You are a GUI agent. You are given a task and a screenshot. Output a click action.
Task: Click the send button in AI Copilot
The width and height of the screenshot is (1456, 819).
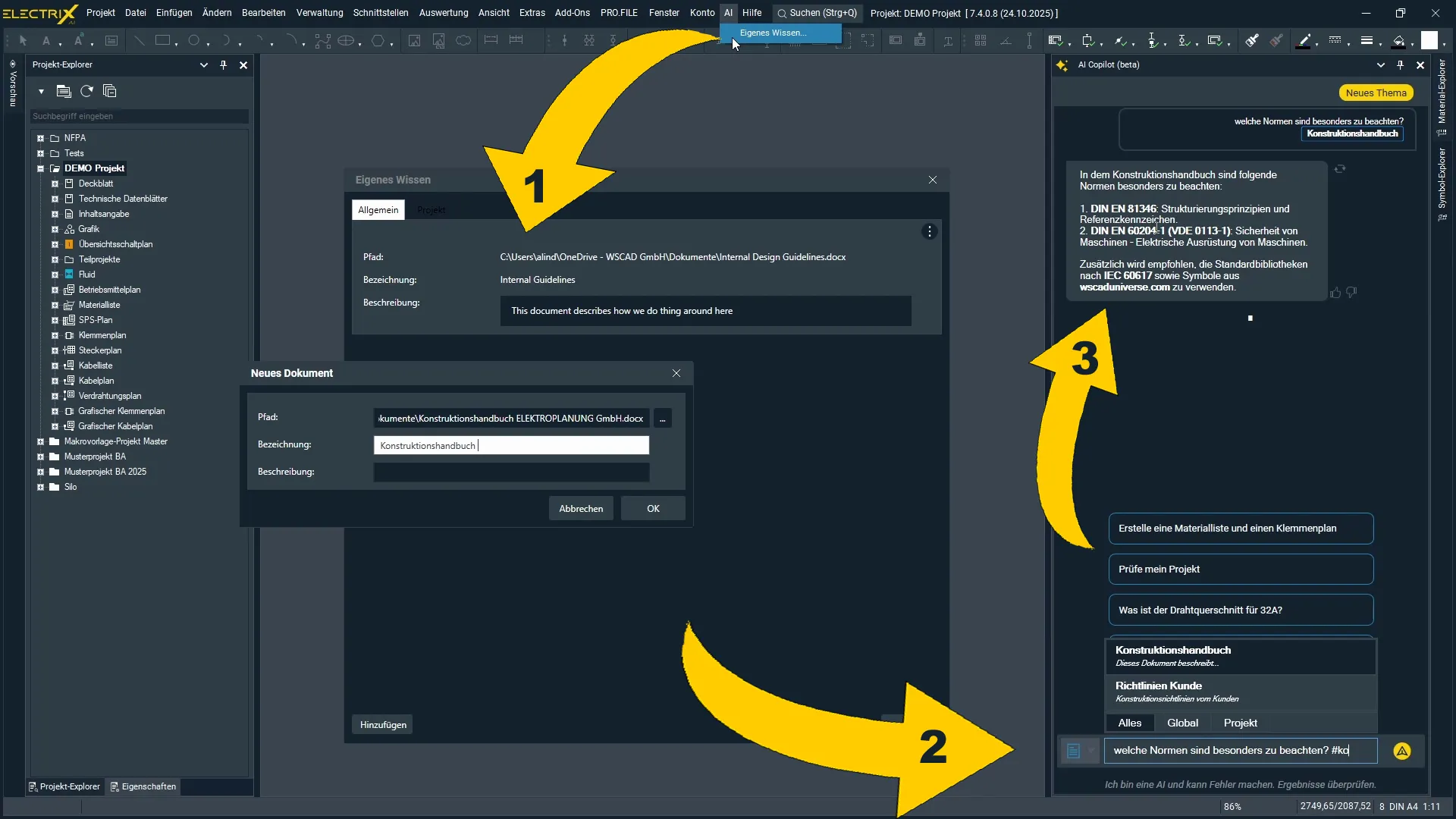pos(1401,751)
